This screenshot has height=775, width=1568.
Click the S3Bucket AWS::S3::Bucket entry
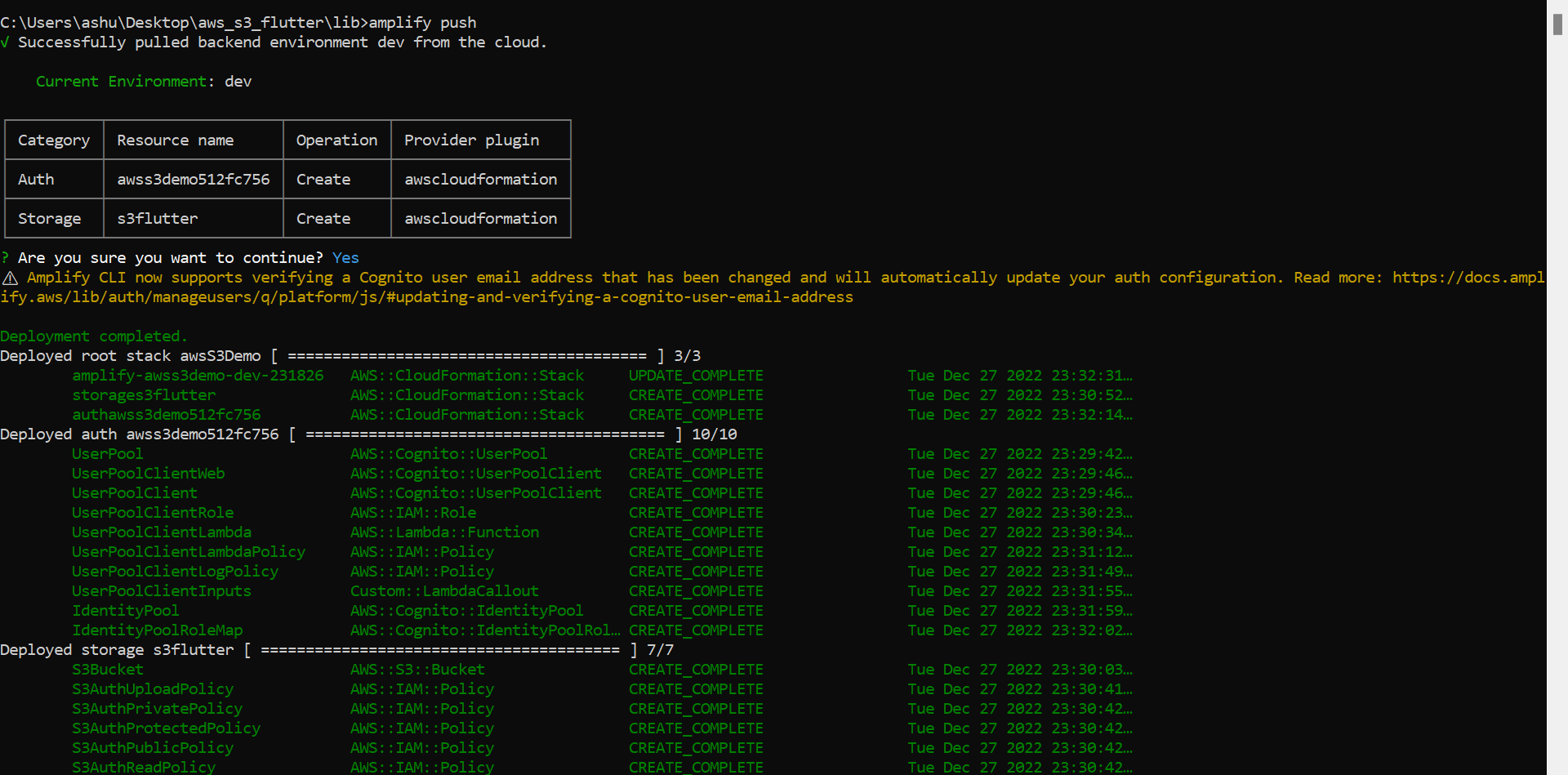[x=107, y=669]
